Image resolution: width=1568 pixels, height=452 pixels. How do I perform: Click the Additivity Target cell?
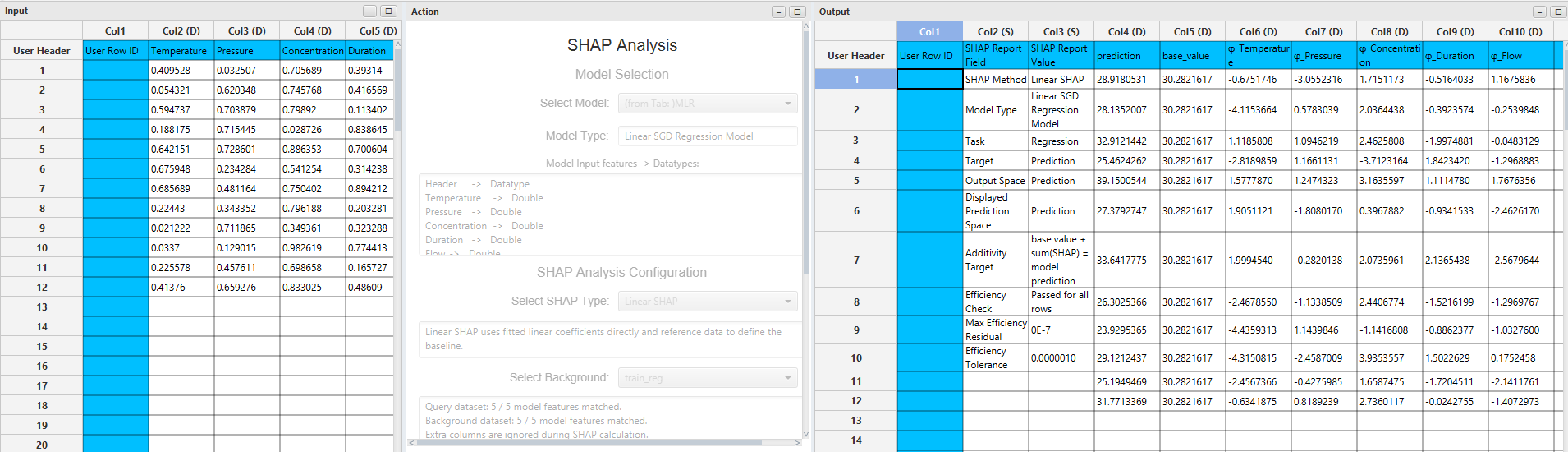tap(996, 260)
